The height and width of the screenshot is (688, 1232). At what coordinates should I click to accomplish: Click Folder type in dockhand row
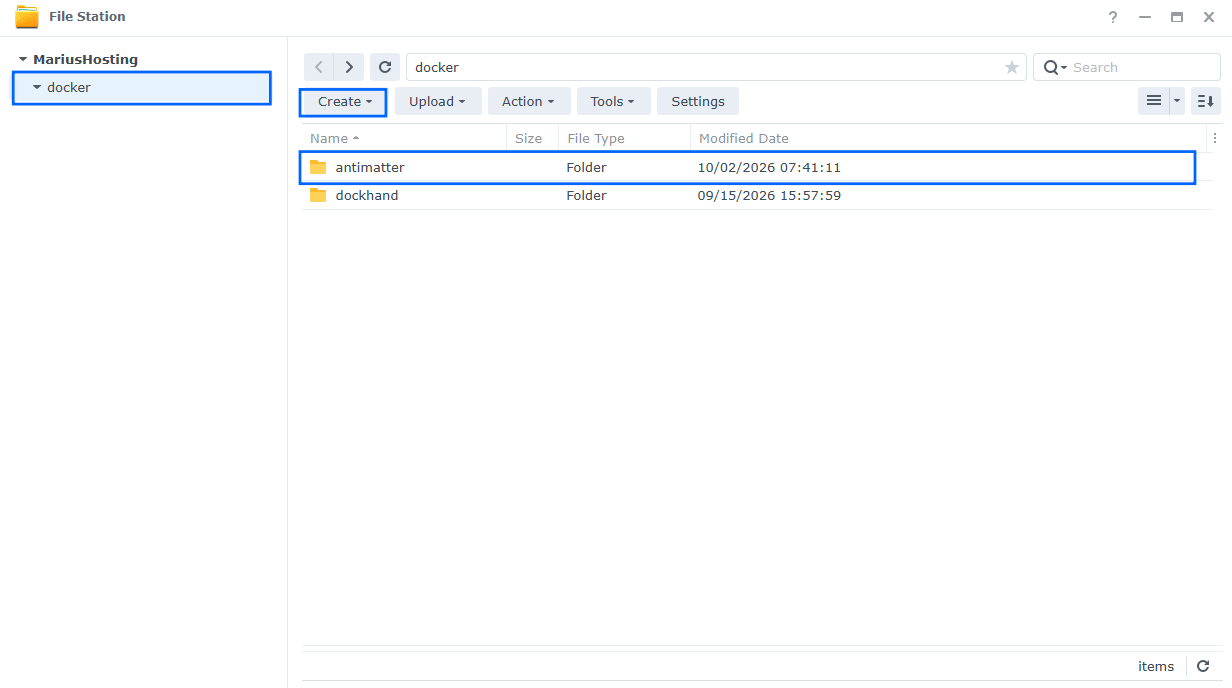(587, 195)
